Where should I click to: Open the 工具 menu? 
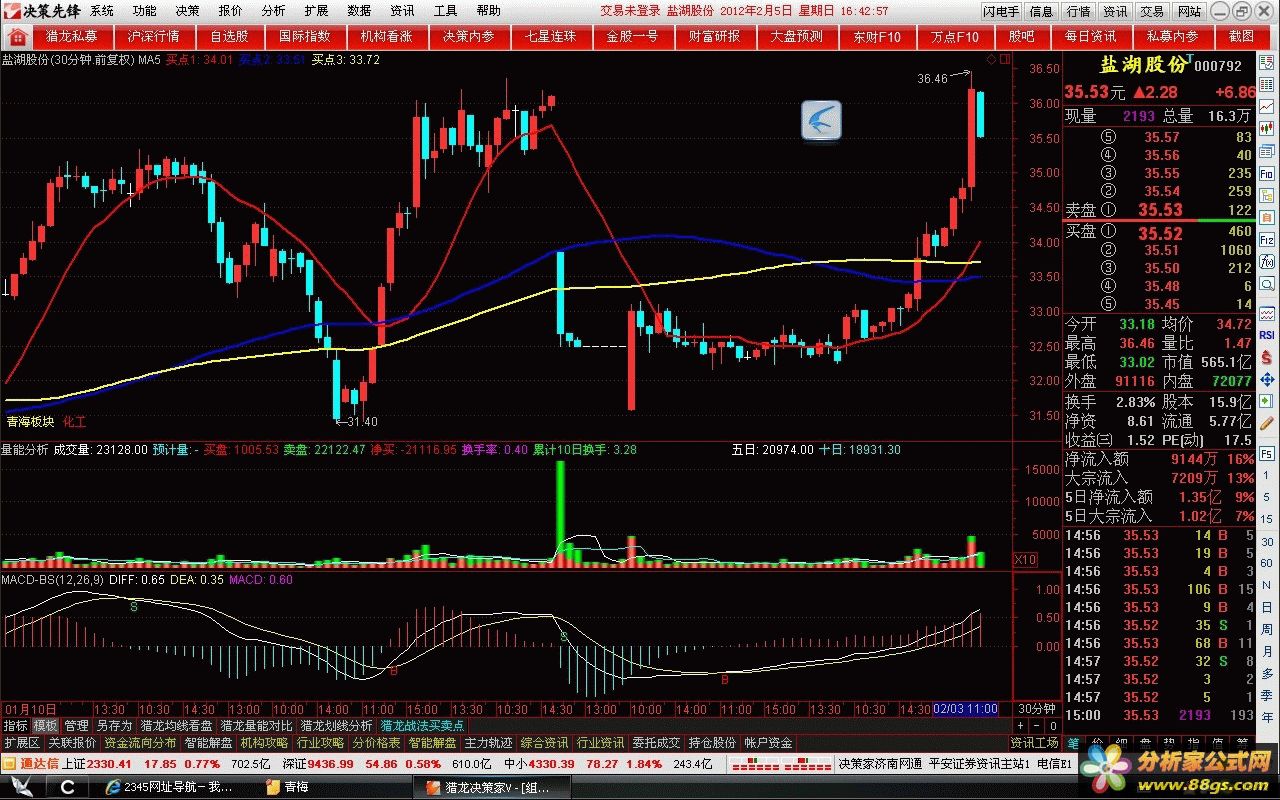pyautogui.click(x=446, y=11)
